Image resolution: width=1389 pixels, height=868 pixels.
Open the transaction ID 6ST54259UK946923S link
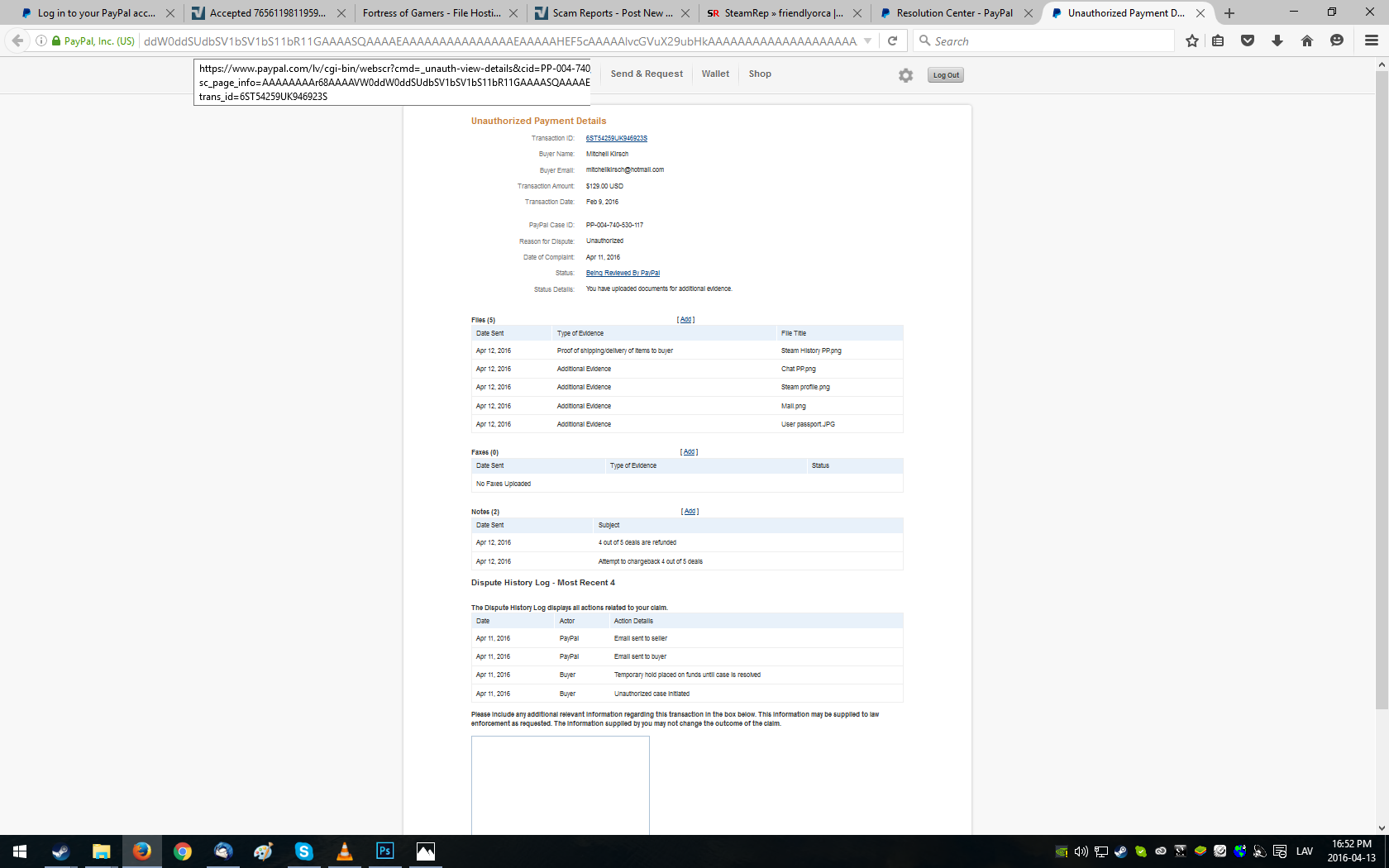[x=616, y=138]
